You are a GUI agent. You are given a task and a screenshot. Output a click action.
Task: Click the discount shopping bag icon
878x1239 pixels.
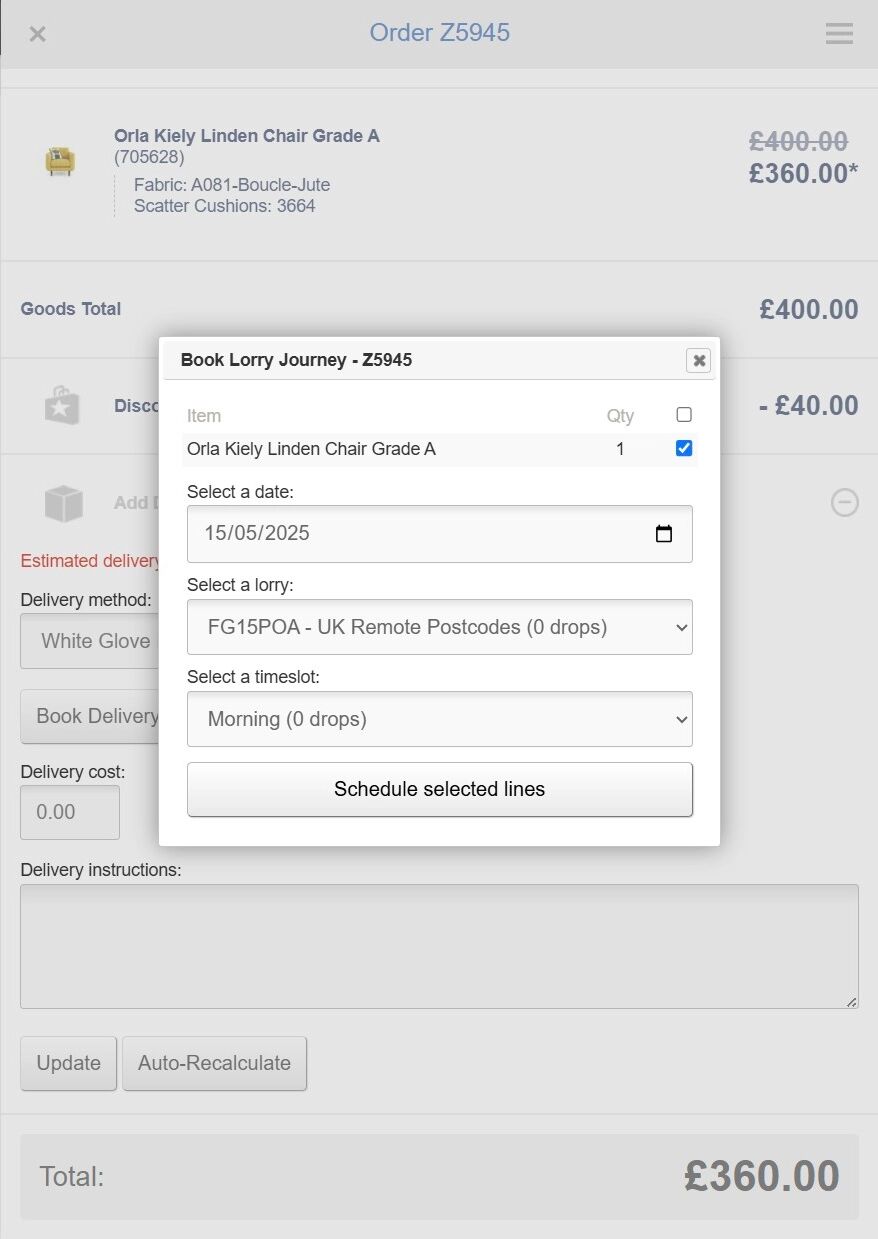[62, 406]
